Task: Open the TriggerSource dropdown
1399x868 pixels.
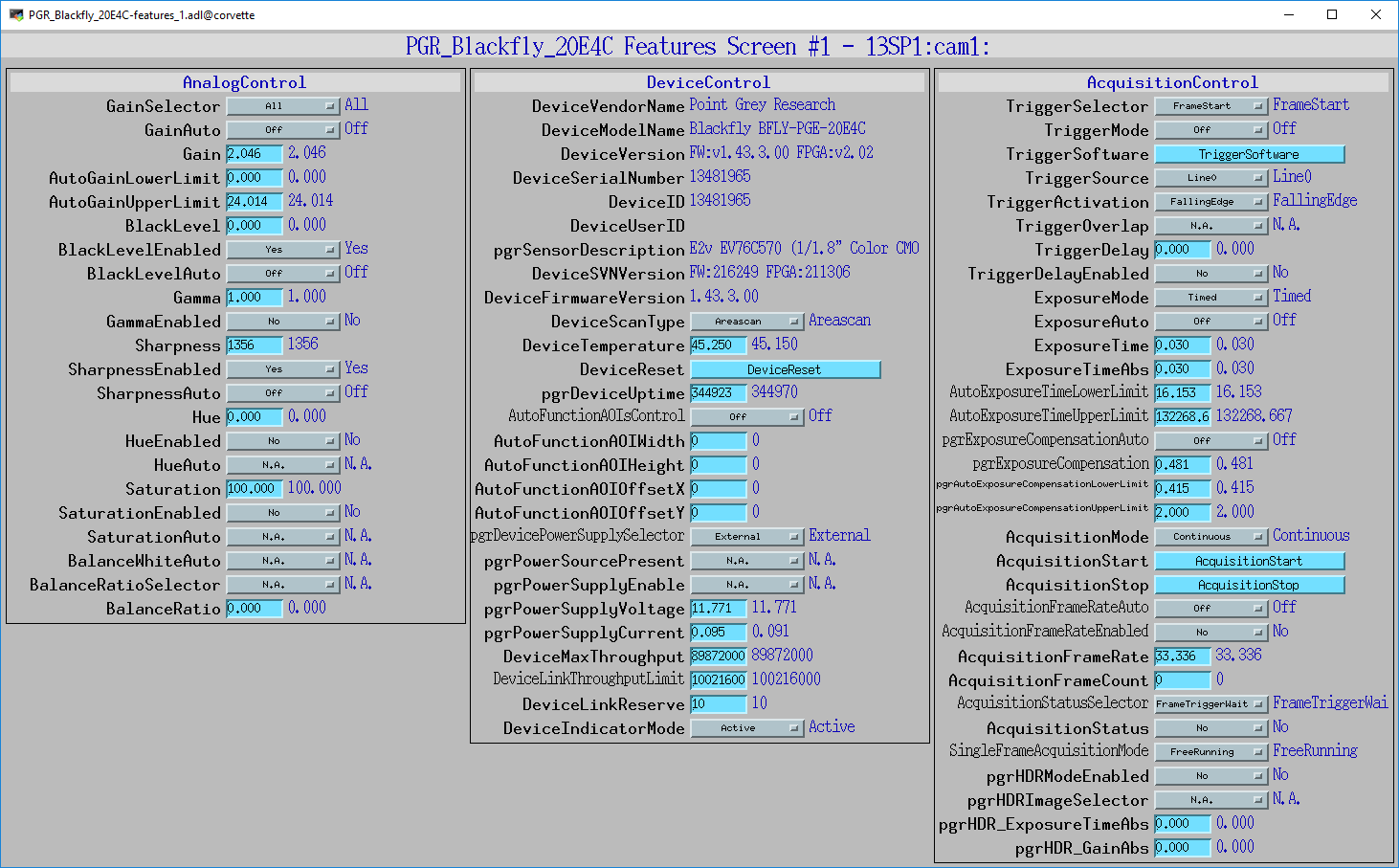Action: [x=1211, y=178]
